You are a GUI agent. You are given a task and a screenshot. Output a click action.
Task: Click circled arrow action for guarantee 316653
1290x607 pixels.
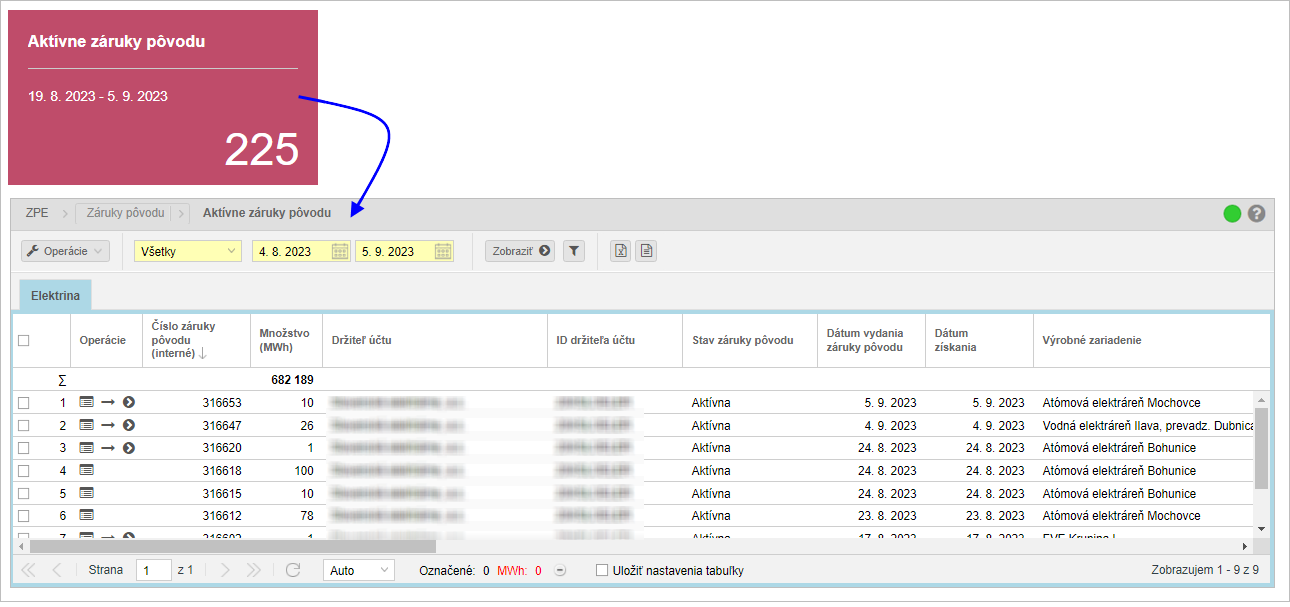click(x=129, y=402)
